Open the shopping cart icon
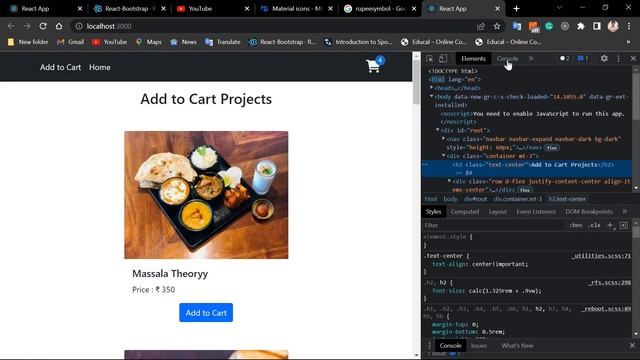The width and height of the screenshot is (640, 360). [x=373, y=66]
